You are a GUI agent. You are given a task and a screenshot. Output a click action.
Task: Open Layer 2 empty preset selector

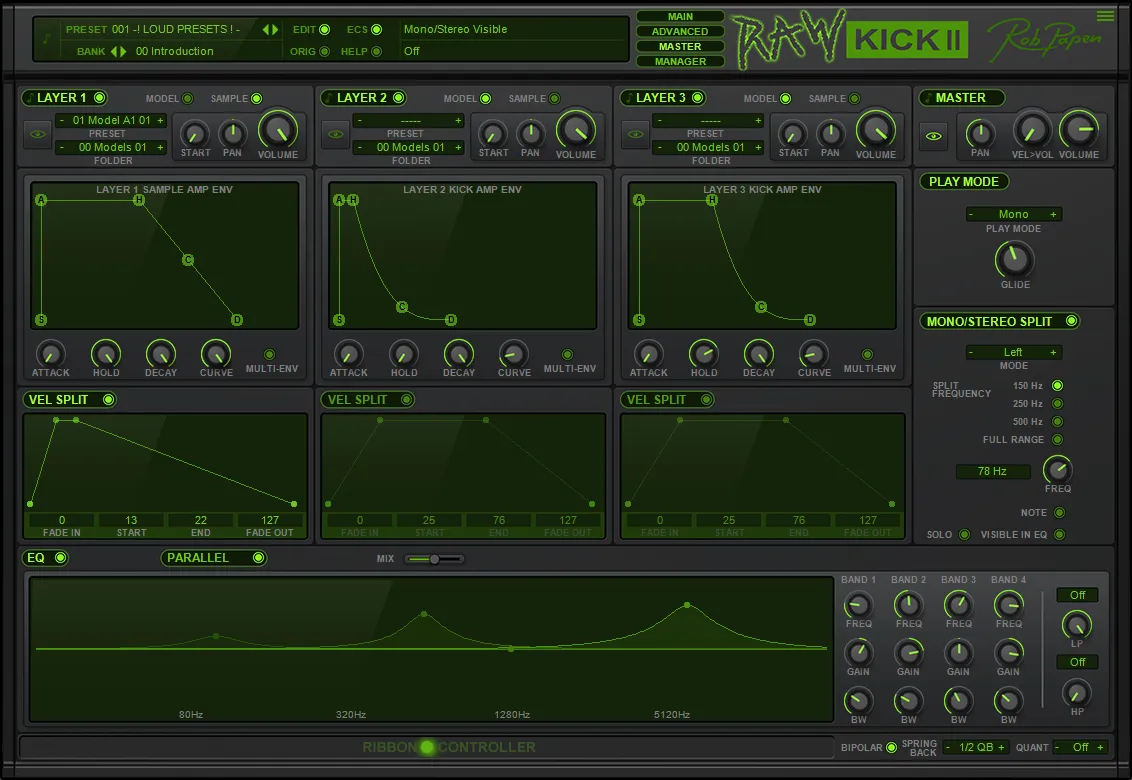409,120
